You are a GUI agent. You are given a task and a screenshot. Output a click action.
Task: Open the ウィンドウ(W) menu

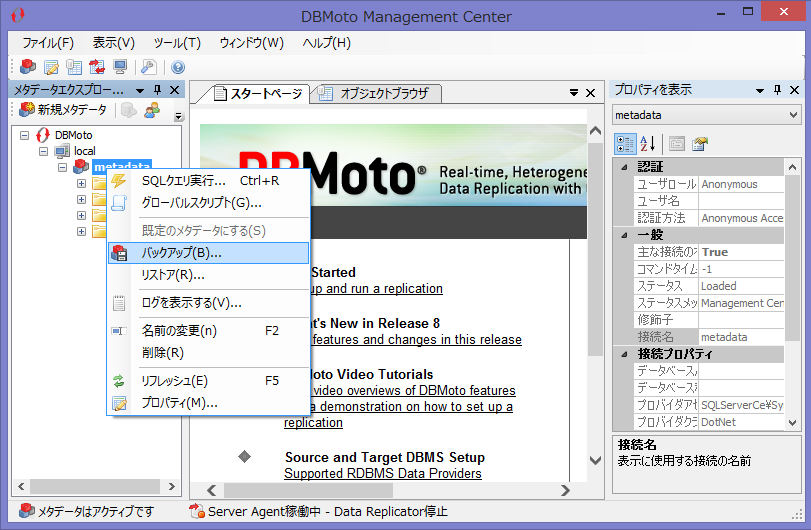(x=251, y=43)
